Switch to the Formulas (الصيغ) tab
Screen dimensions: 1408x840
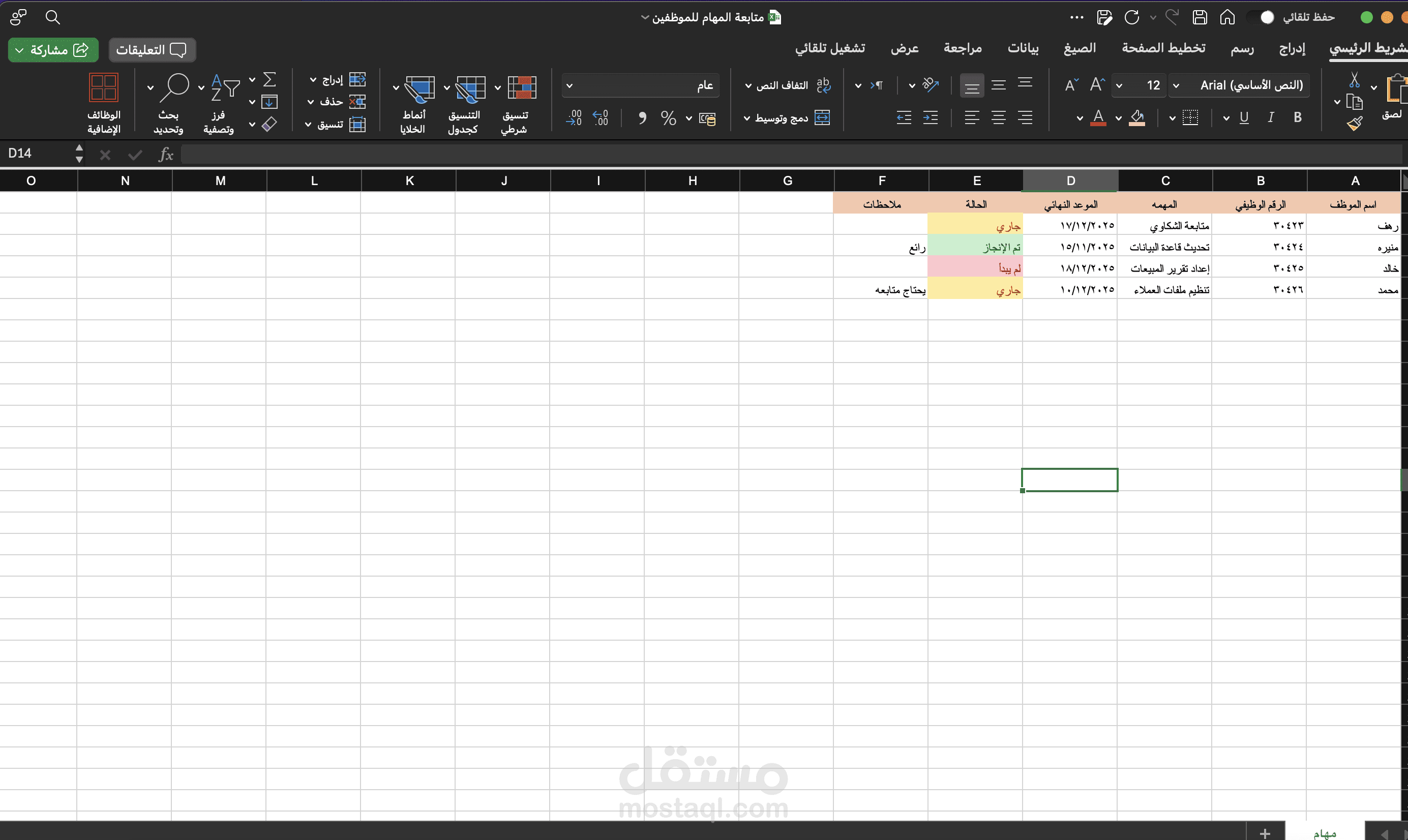pyautogui.click(x=1080, y=48)
